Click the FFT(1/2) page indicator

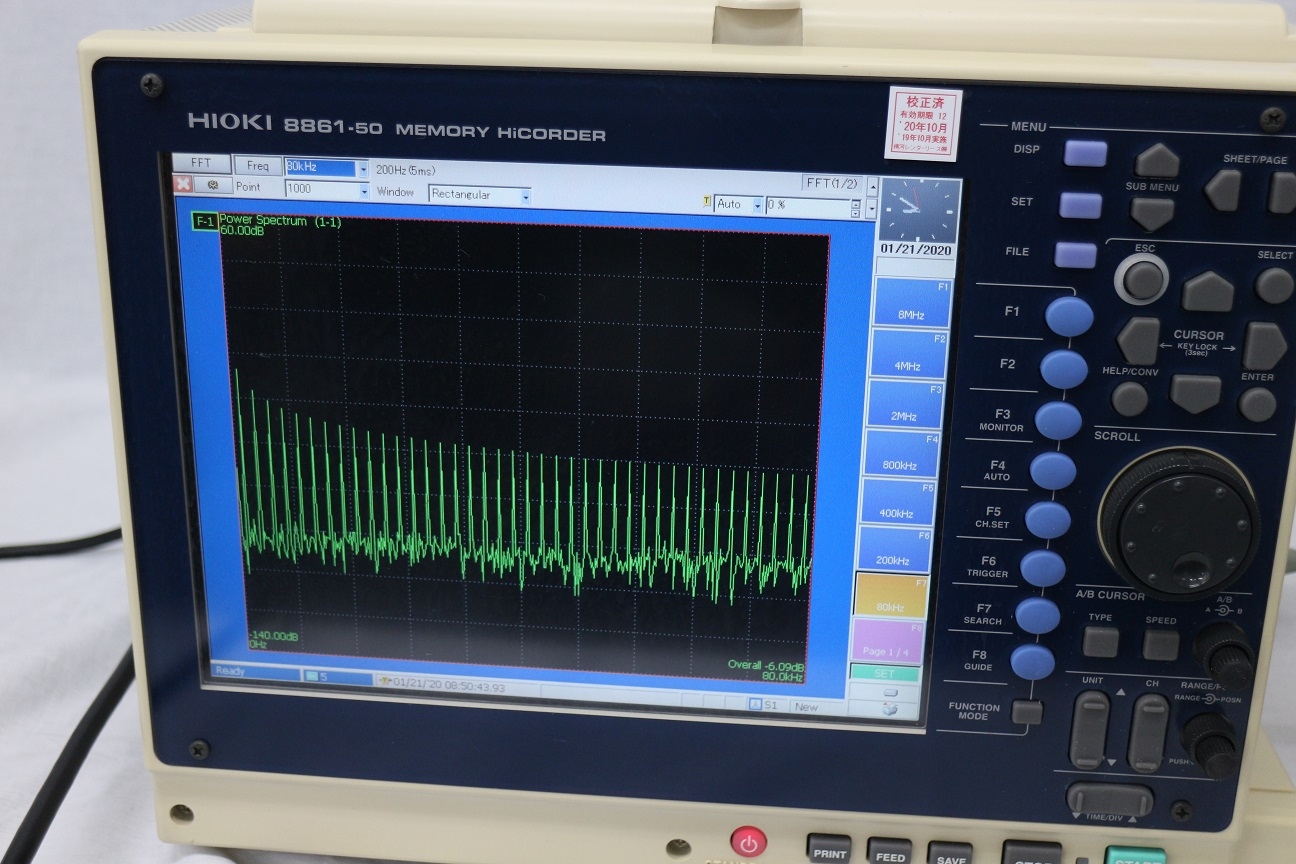pos(832,183)
